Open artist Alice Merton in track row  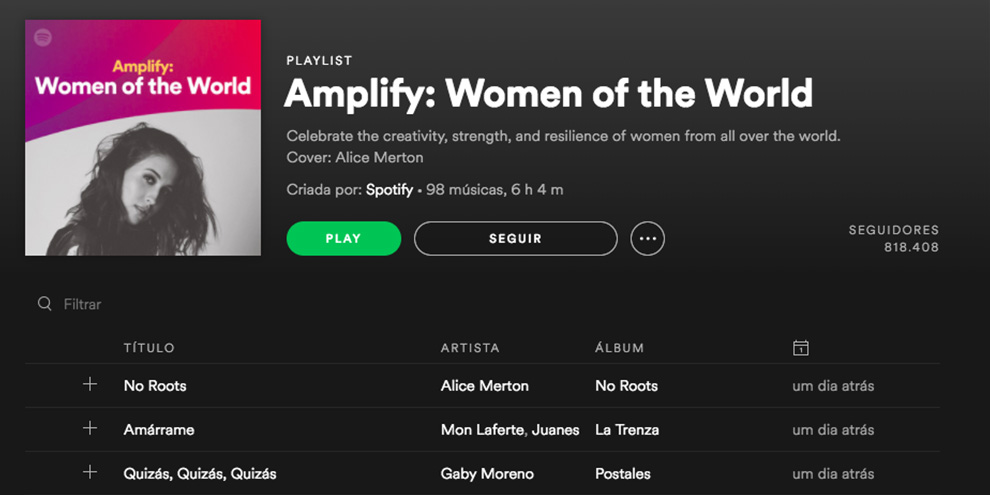coord(485,386)
